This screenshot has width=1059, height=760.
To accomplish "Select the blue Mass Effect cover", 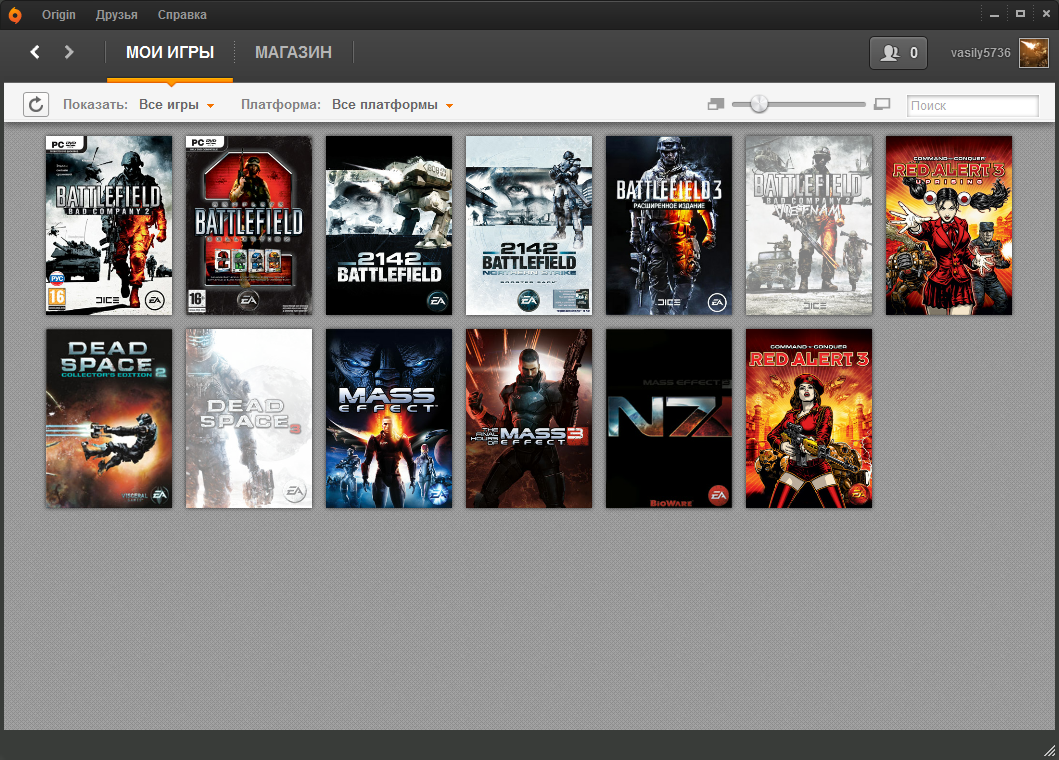I will 389,418.
